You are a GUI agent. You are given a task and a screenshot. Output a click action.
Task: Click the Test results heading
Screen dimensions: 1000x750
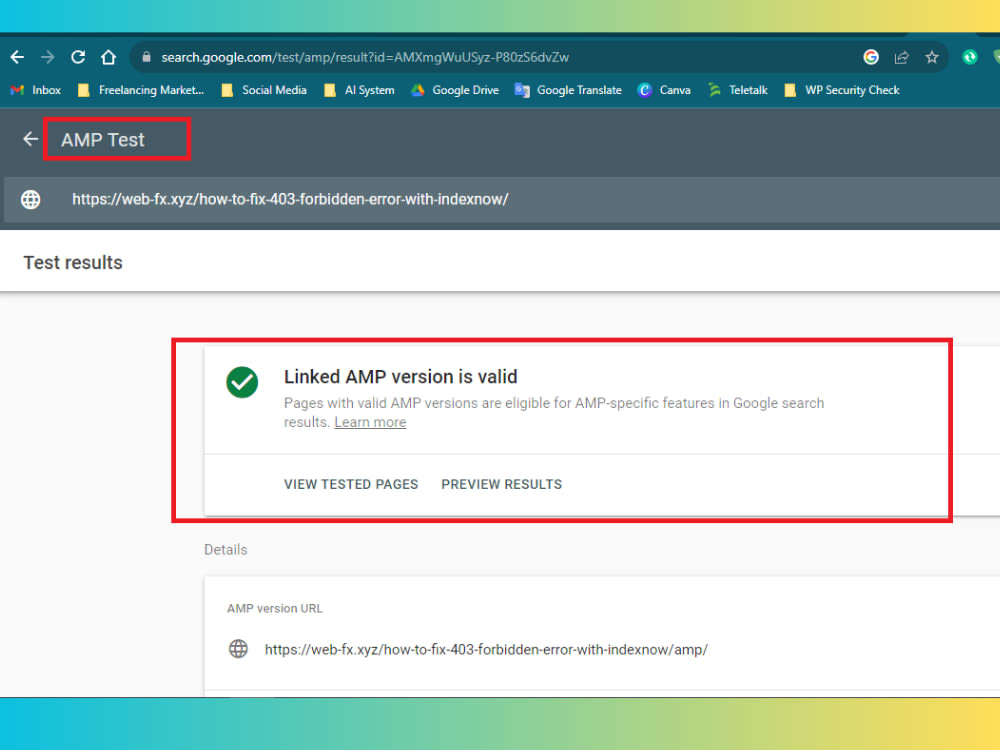(x=73, y=263)
